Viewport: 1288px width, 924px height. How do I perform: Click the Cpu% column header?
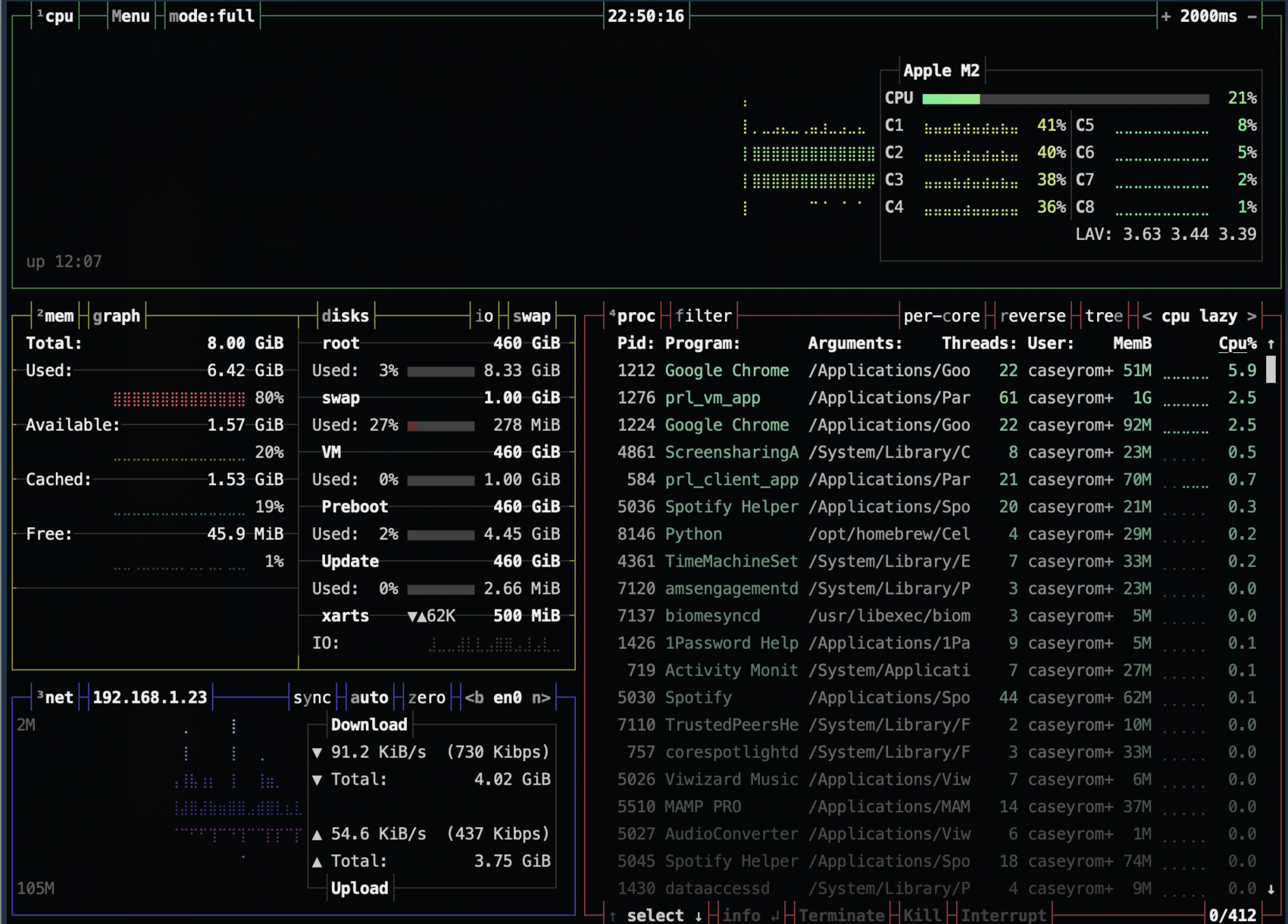point(1238,343)
